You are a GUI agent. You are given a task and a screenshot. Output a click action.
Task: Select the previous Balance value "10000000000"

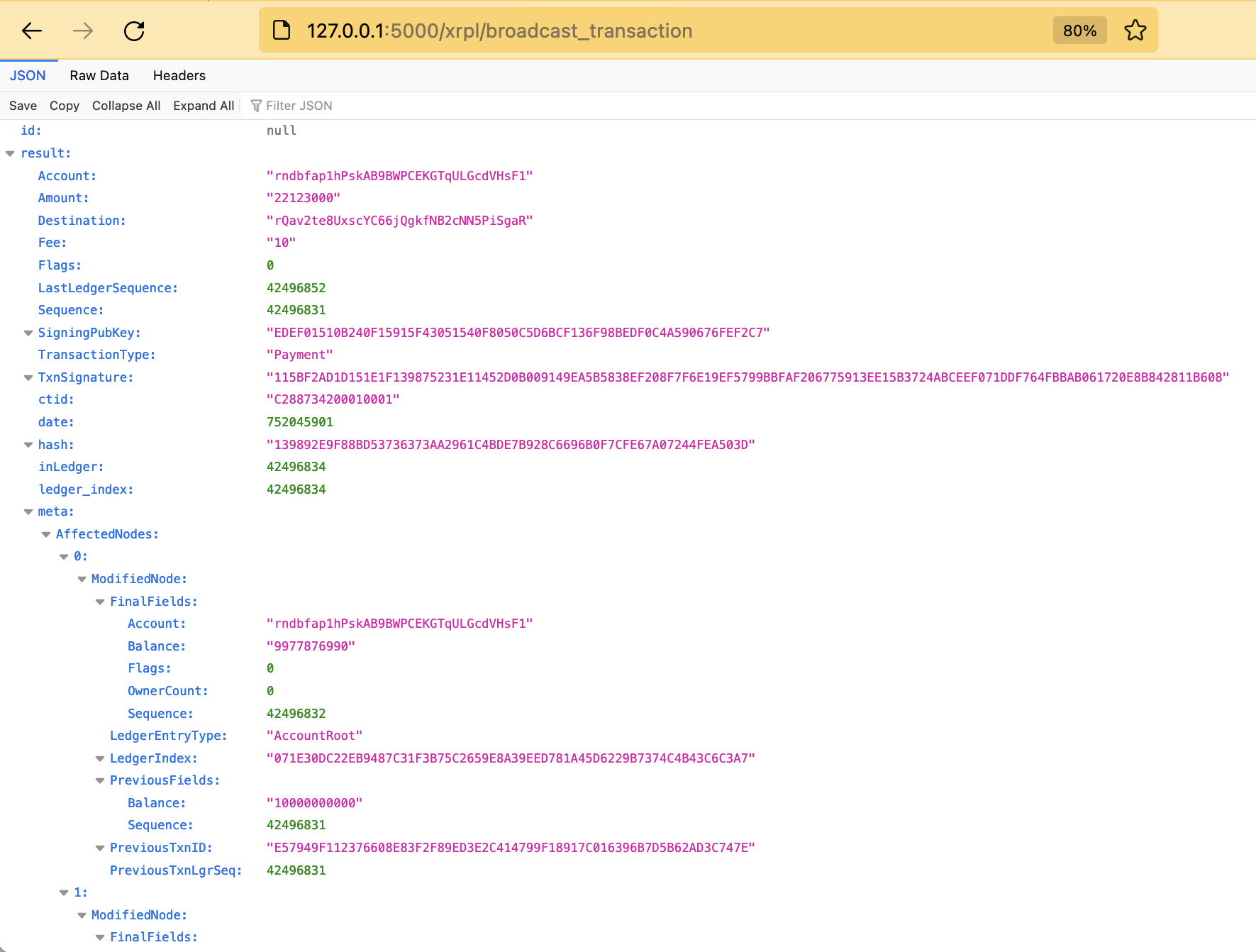(x=315, y=803)
